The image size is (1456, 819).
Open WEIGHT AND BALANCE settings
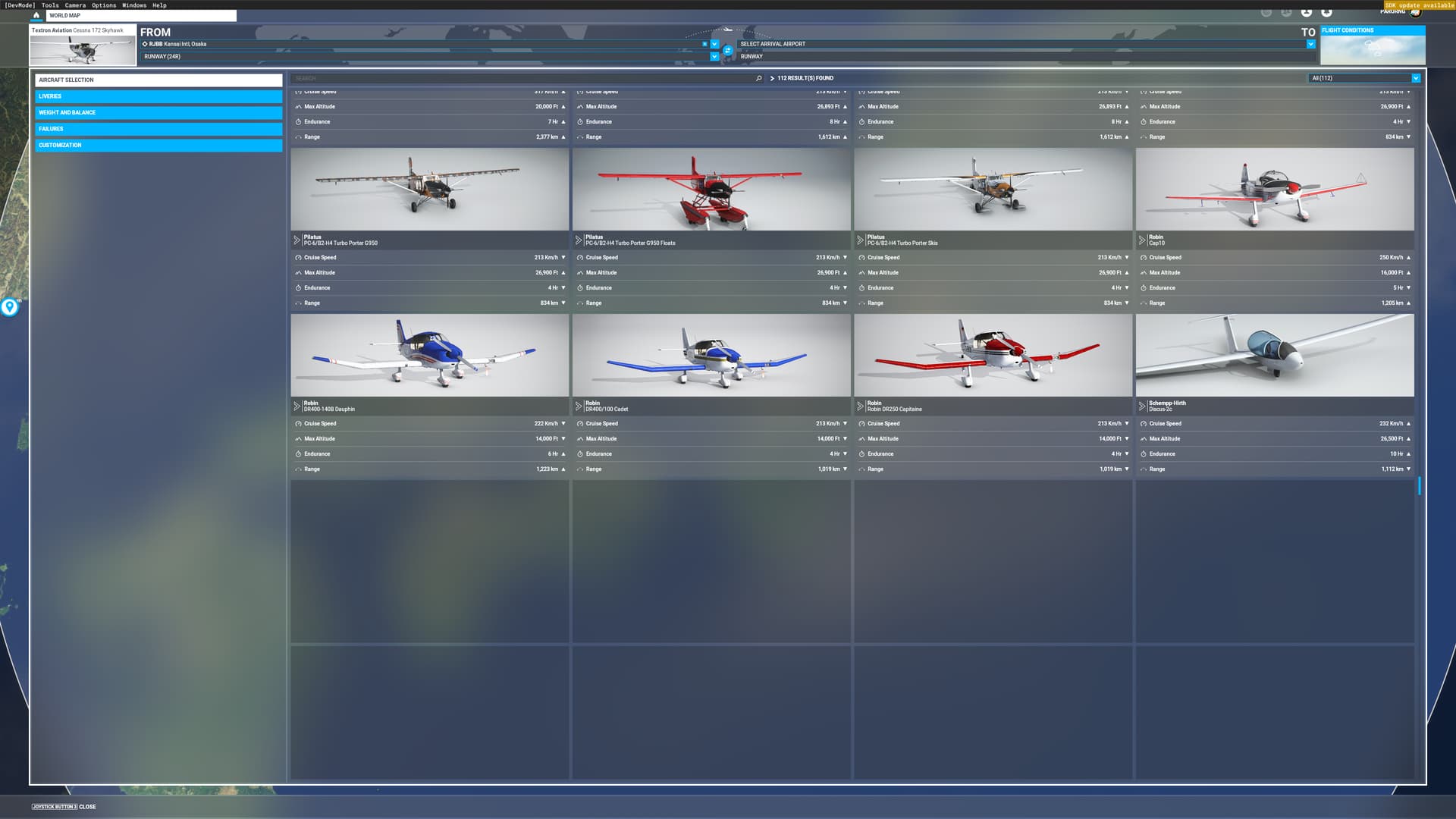coord(157,112)
